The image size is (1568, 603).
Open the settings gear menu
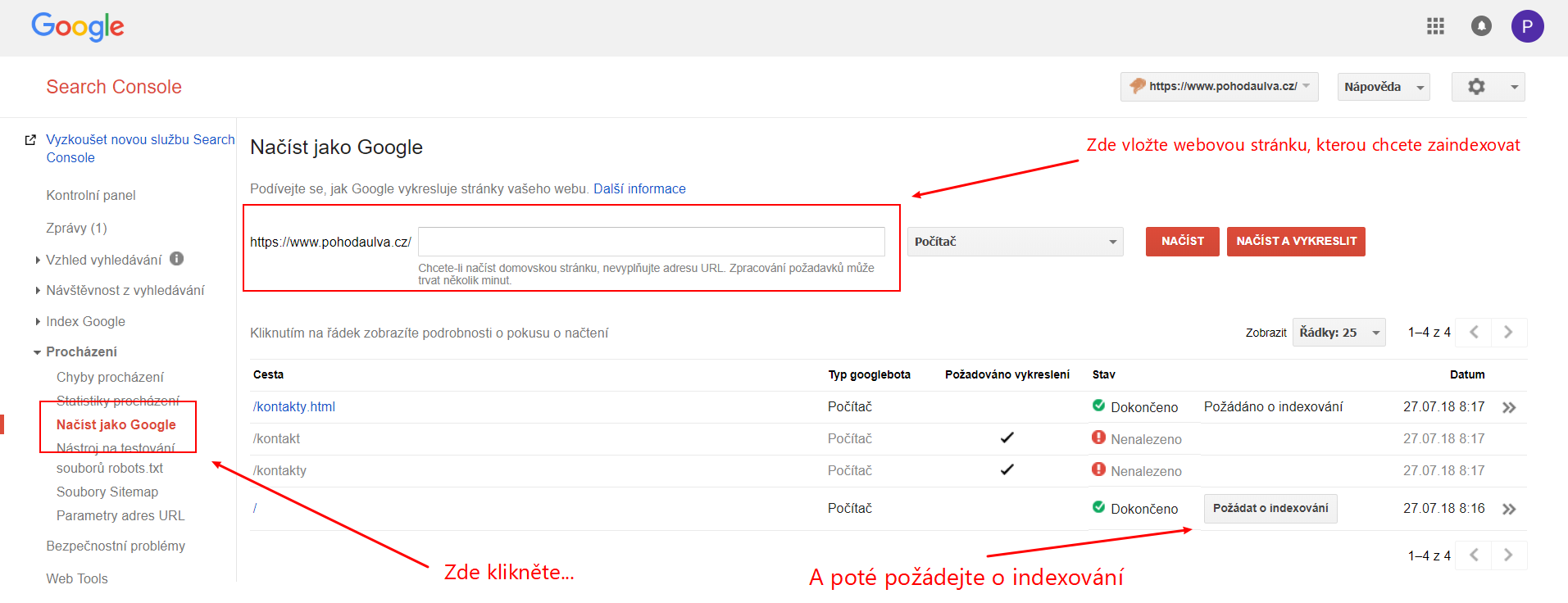[x=1488, y=87]
